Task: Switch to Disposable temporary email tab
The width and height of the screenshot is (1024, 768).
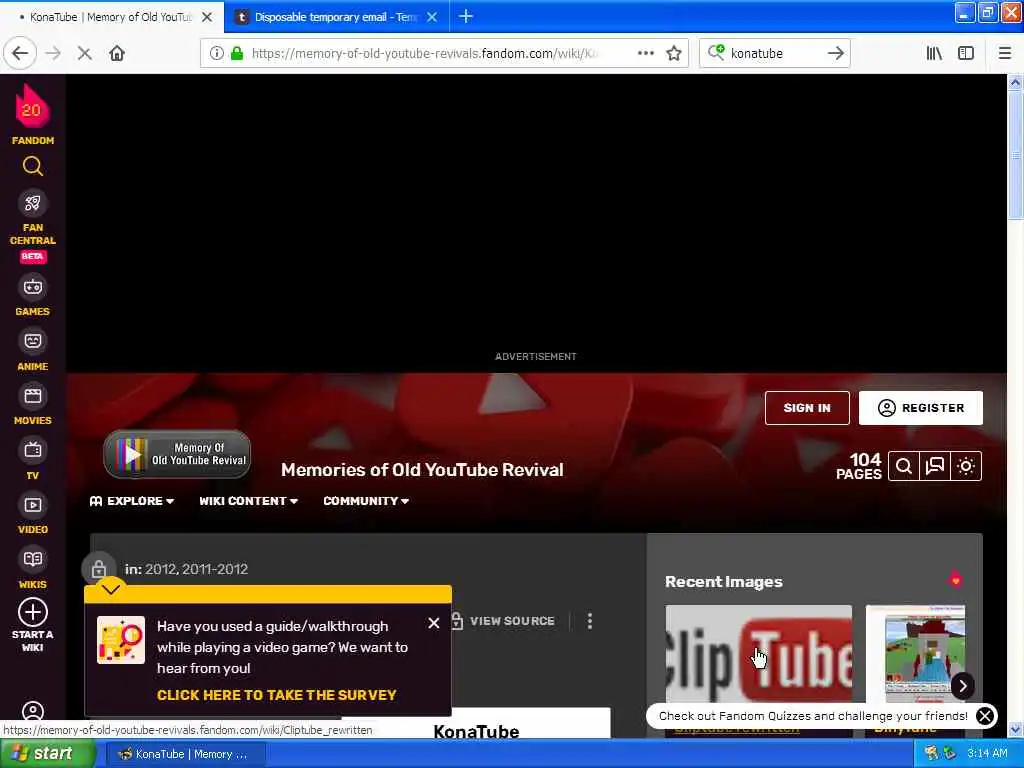Action: (x=336, y=17)
